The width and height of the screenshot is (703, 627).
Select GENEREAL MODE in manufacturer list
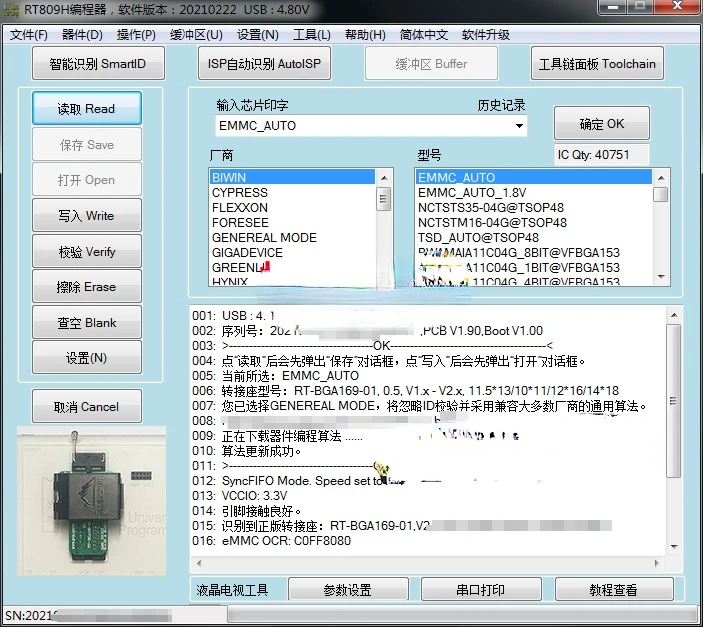tap(292, 237)
